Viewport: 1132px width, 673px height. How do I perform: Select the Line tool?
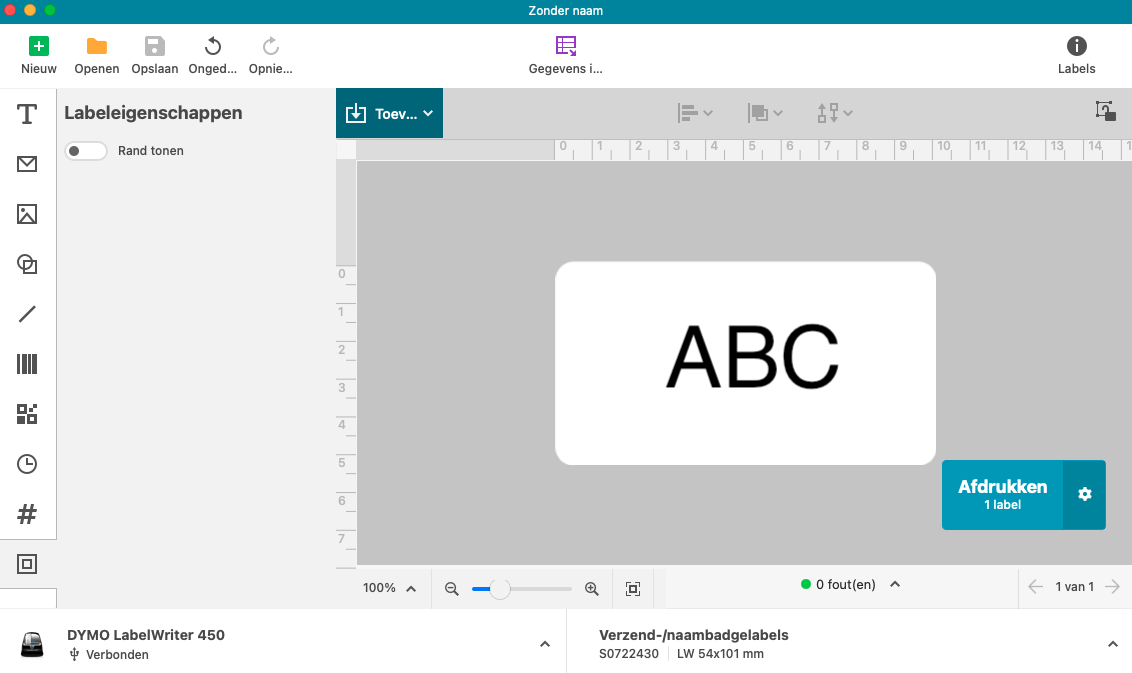click(27, 314)
